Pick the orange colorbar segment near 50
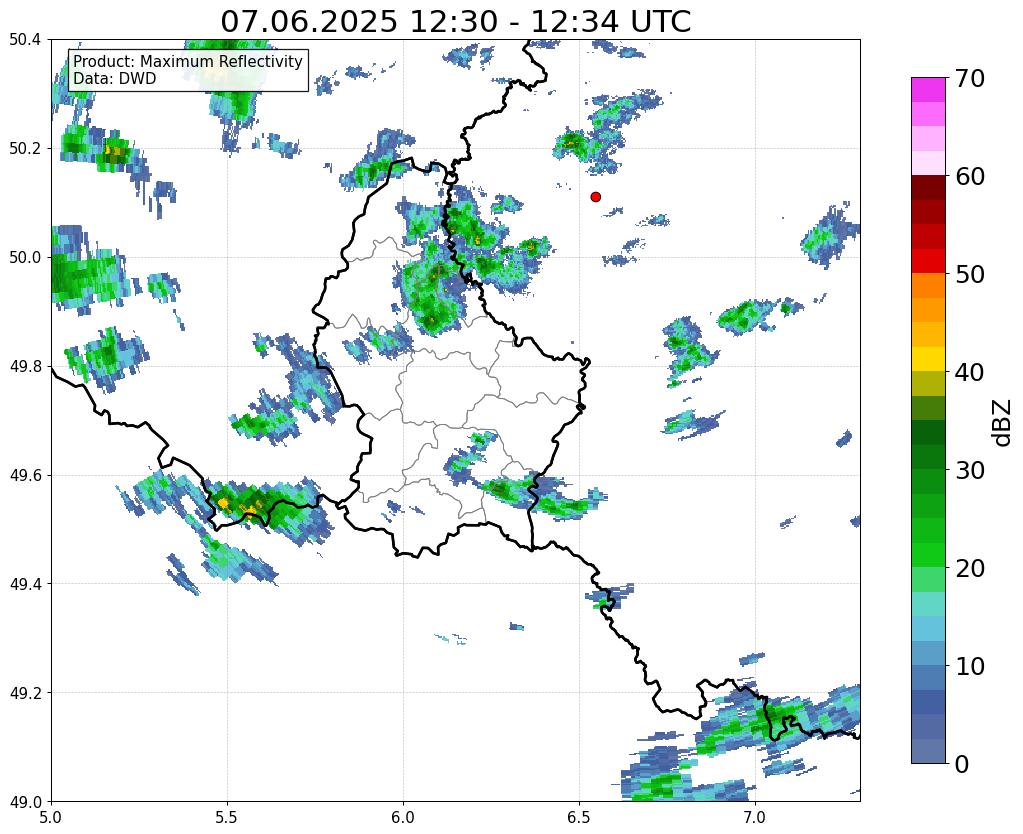Viewport: 1023px width, 834px height. pyautogui.click(x=928, y=285)
